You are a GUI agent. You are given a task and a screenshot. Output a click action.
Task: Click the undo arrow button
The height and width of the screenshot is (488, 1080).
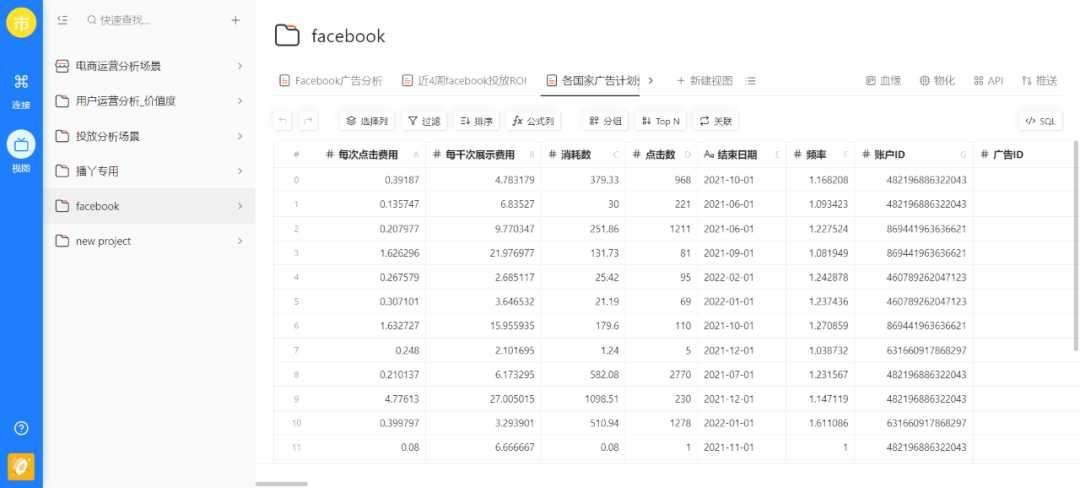click(x=282, y=121)
